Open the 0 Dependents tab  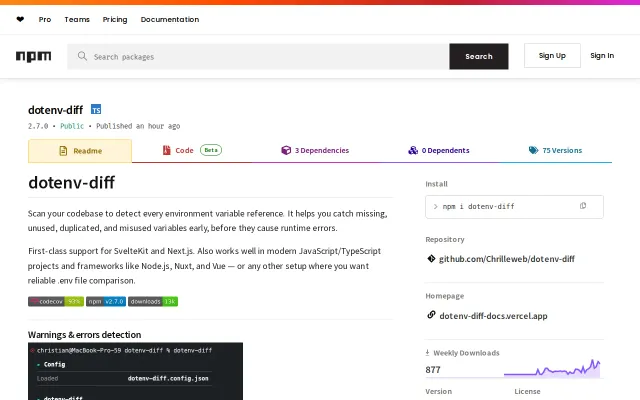point(439,150)
